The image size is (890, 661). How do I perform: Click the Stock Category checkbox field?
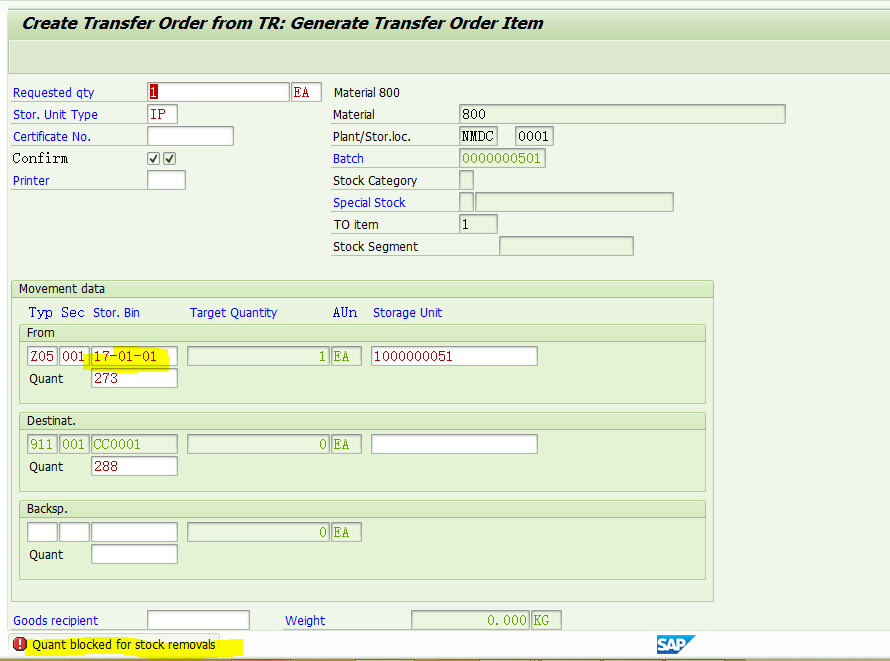466,180
